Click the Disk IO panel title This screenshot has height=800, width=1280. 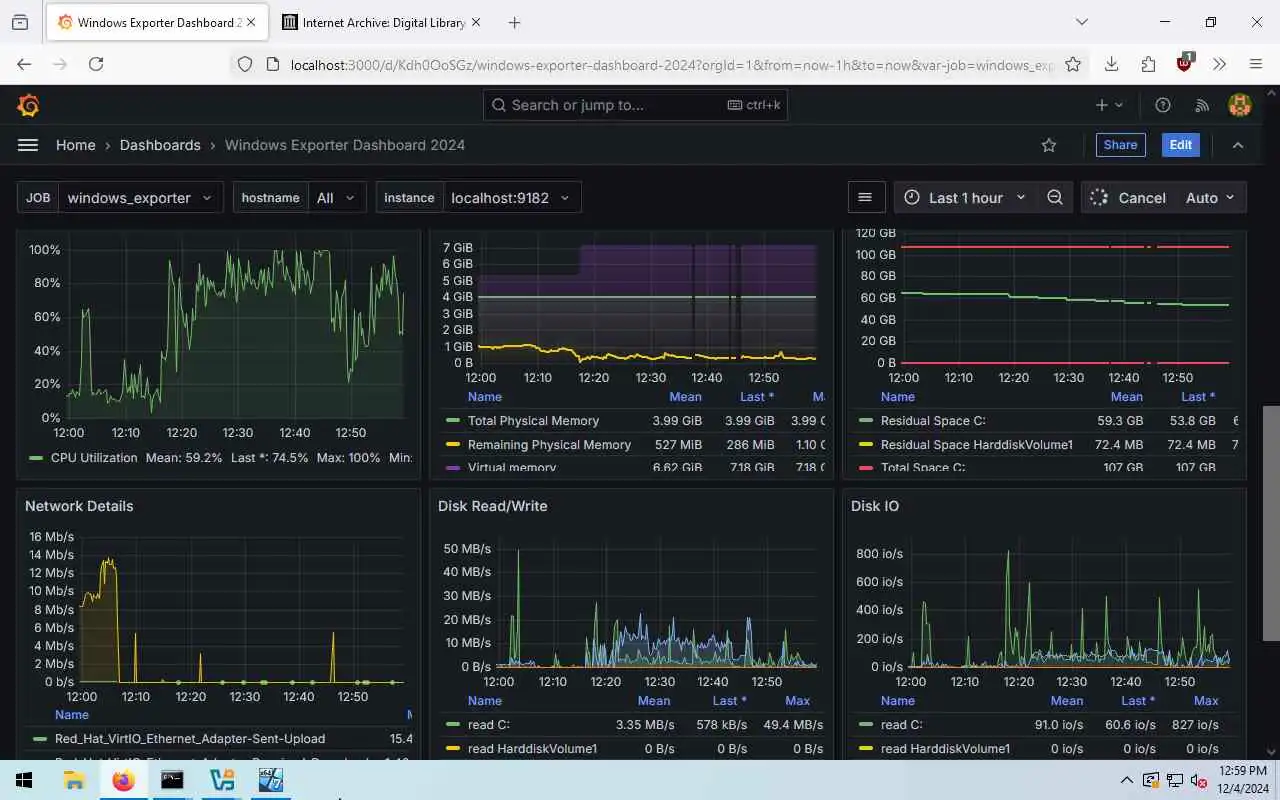click(875, 506)
